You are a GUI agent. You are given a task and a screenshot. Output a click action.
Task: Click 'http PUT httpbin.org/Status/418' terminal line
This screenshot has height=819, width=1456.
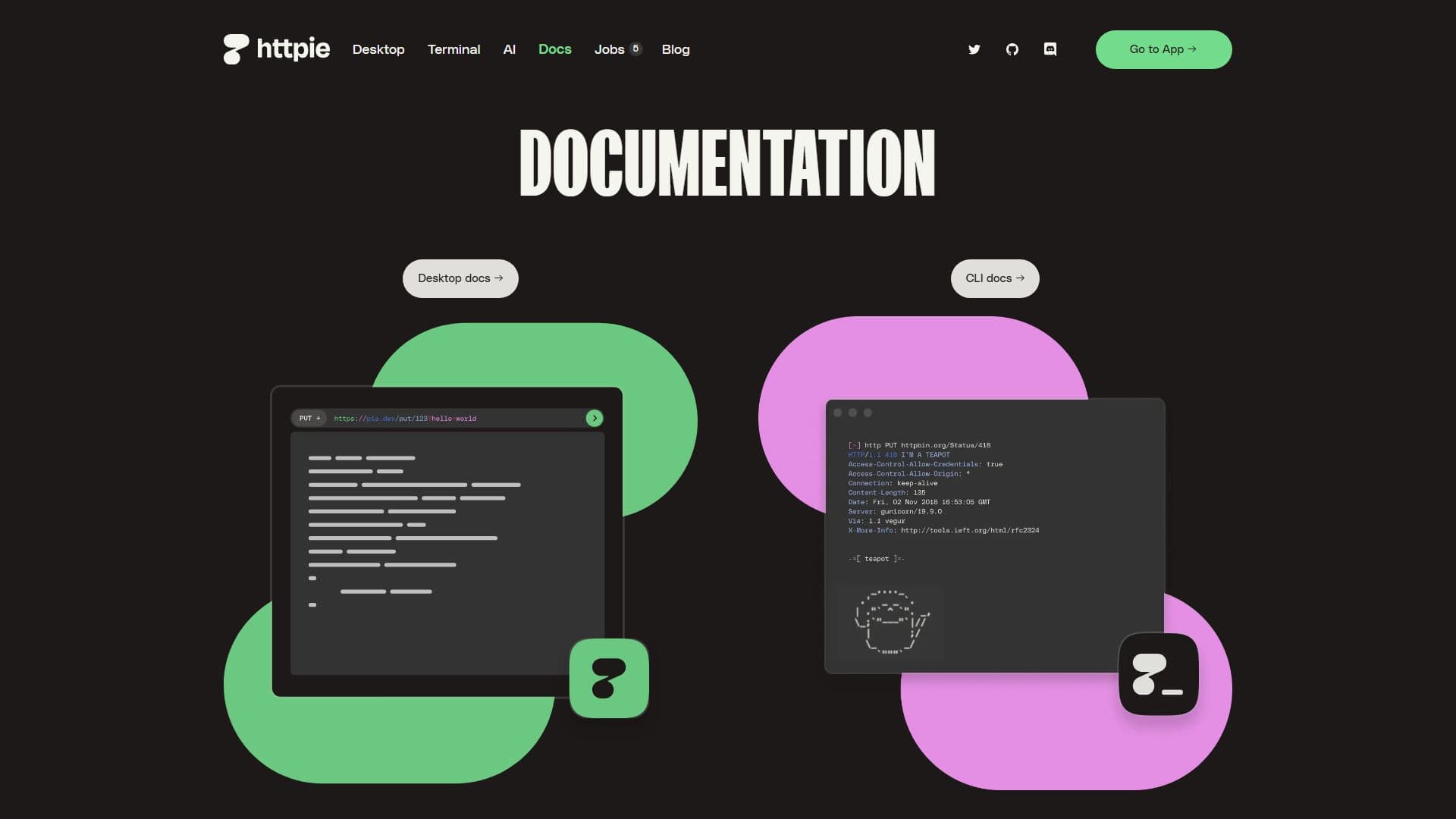[919, 445]
